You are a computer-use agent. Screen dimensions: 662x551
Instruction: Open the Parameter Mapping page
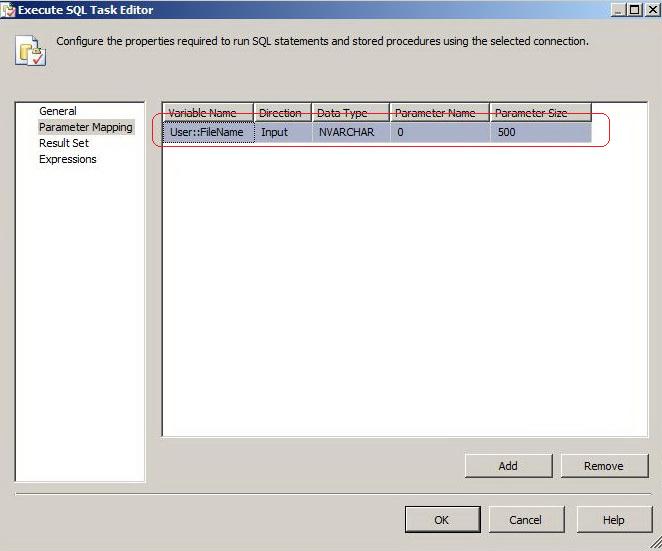tap(85, 127)
